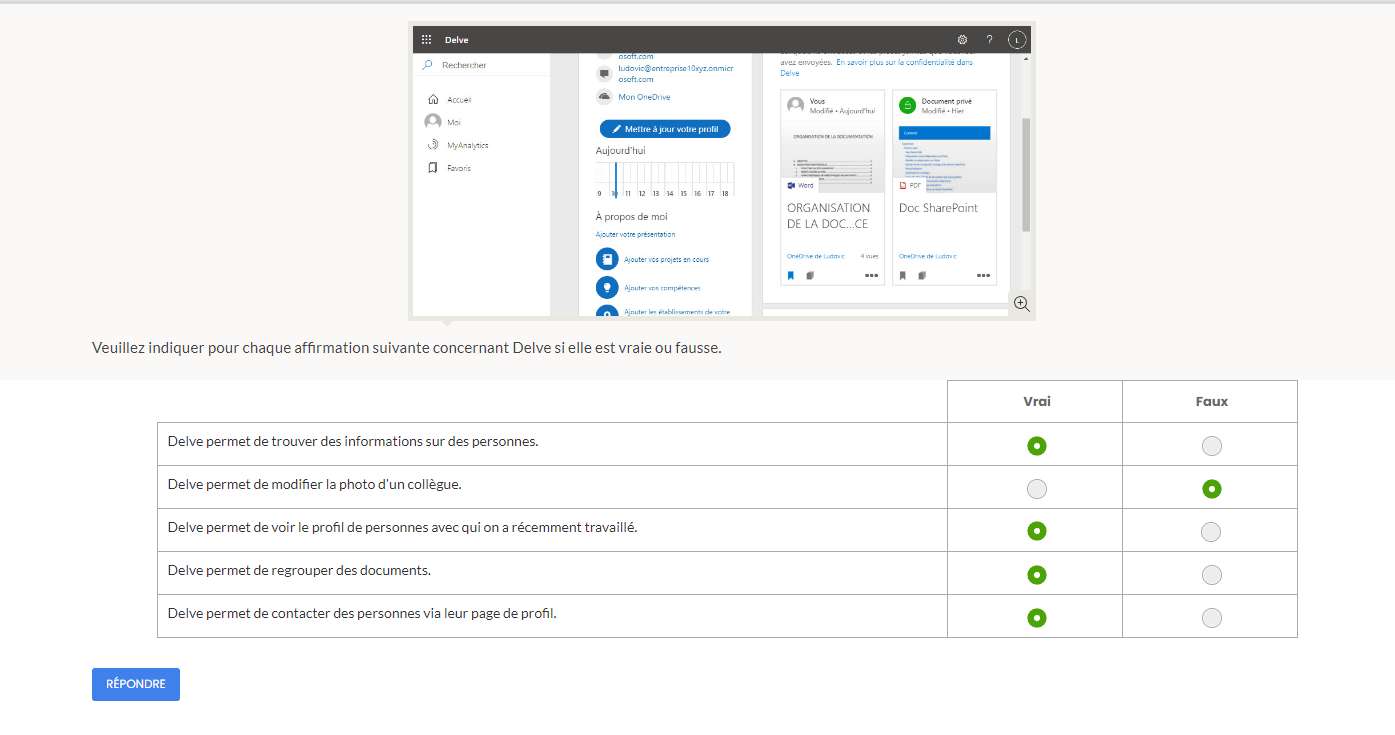
Task: Click the board icon on Doc SharePoint card
Action: pyautogui.click(x=922, y=275)
